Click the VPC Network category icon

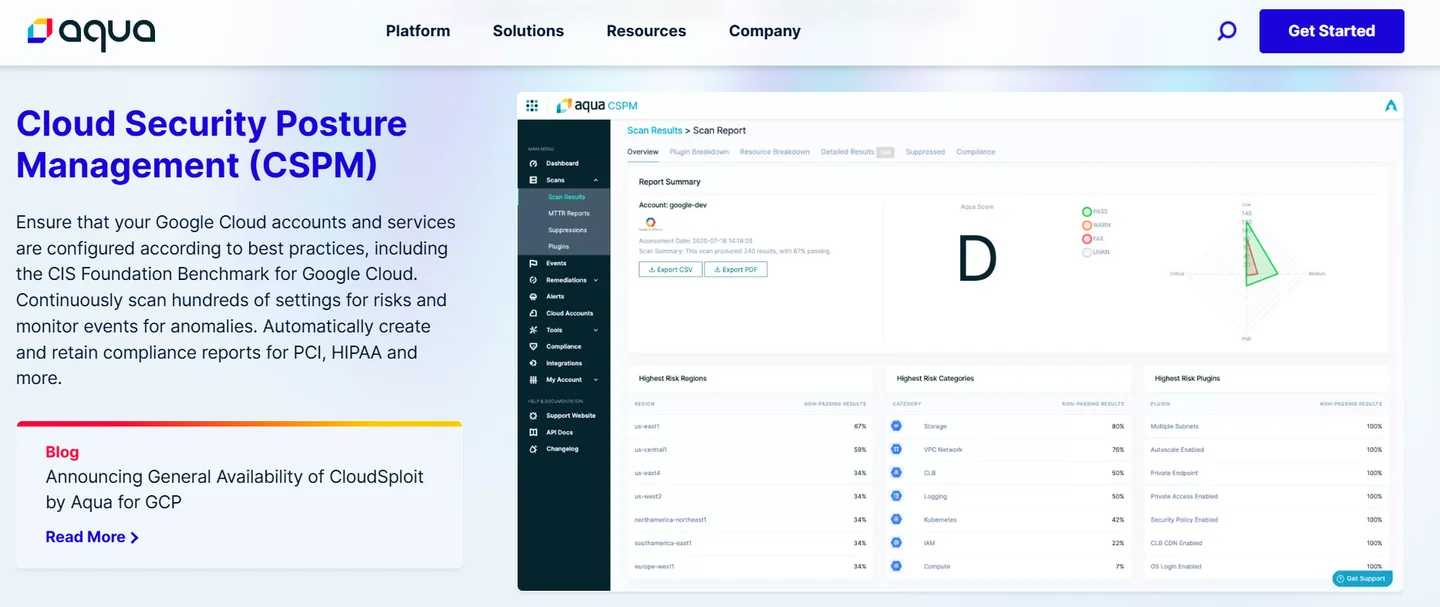(896, 449)
